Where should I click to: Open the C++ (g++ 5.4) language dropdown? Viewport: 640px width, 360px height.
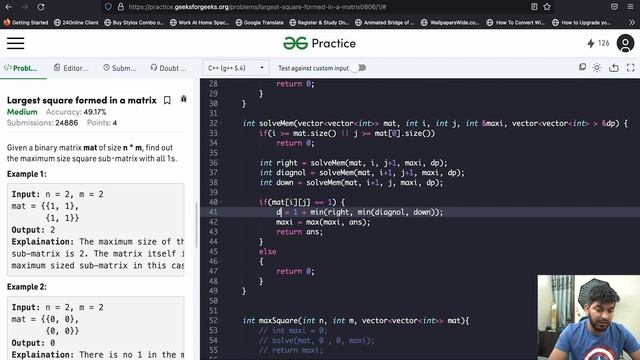236,68
